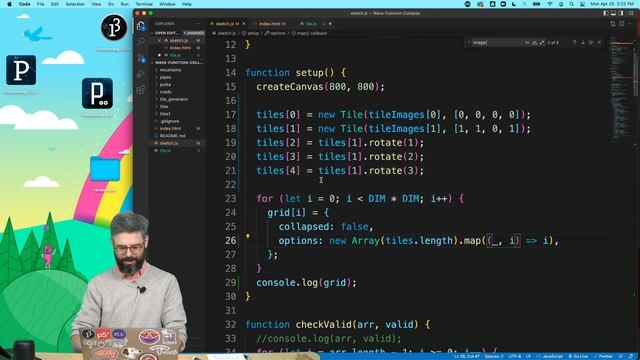Toggle bottom panel layout button

[613, 13]
